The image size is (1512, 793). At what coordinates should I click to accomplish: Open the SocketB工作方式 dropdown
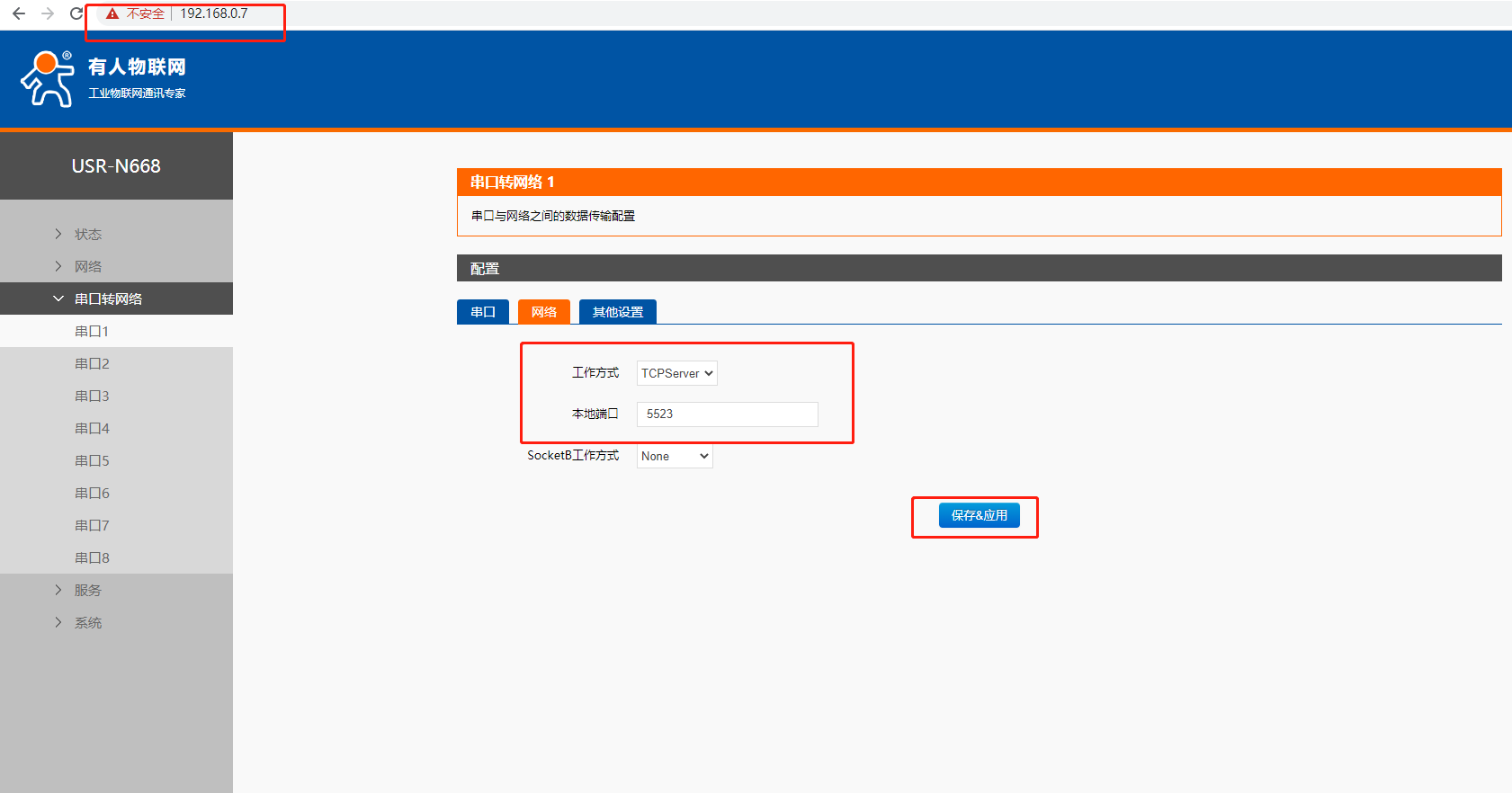click(x=675, y=456)
